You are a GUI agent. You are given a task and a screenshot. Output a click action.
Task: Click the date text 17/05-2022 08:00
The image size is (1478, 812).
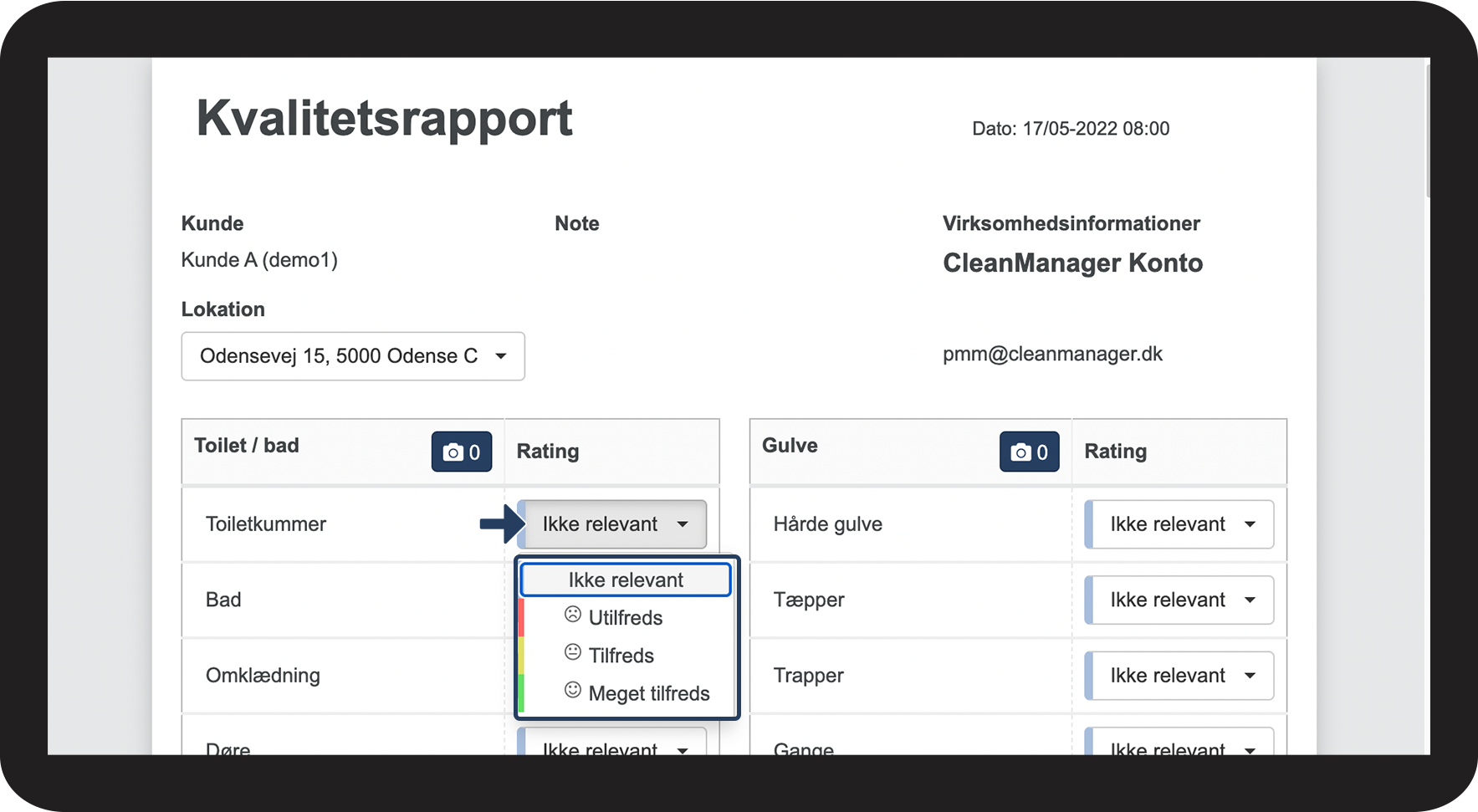1096,129
